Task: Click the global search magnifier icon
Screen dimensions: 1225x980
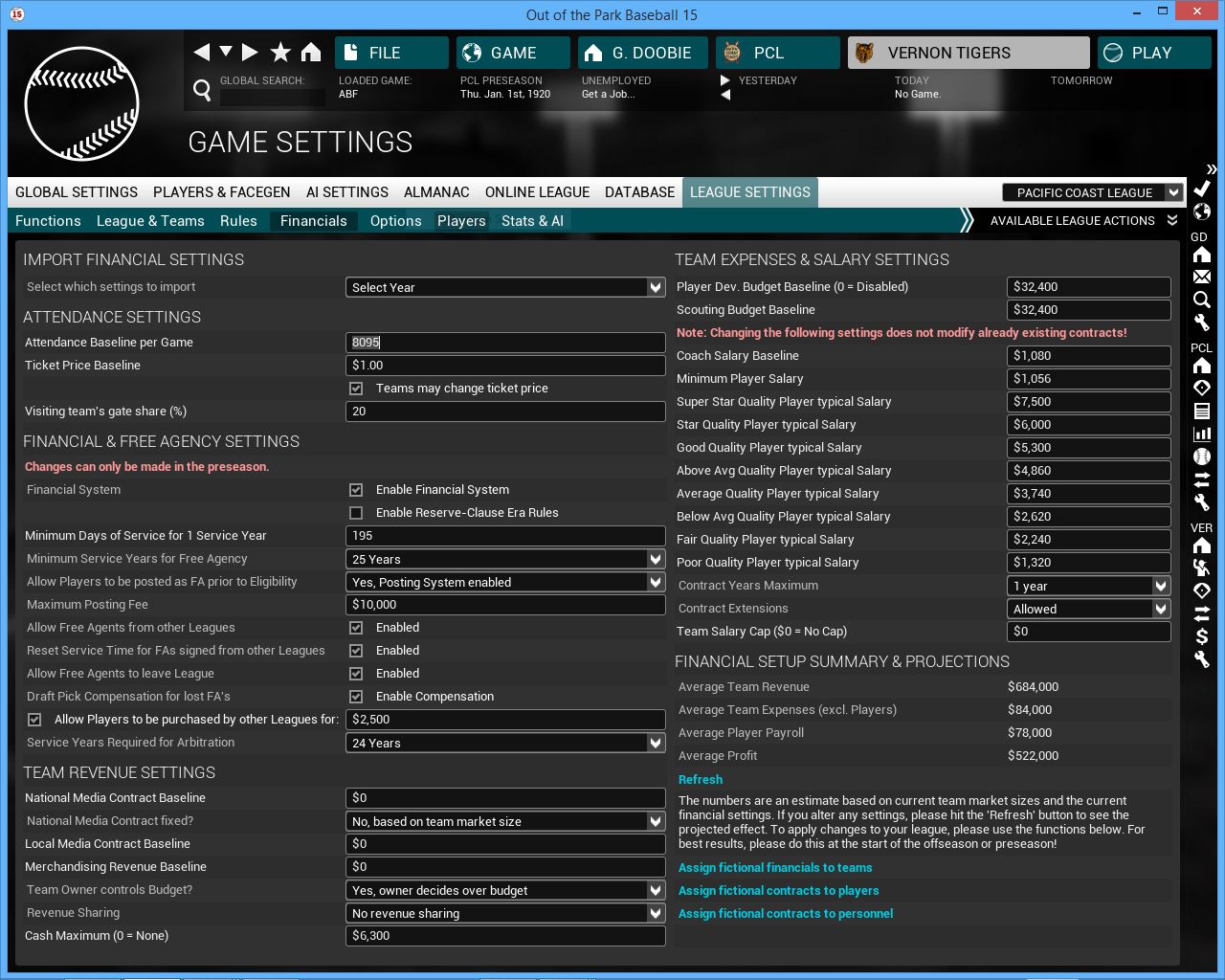Action: pyautogui.click(x=202, y=90)
